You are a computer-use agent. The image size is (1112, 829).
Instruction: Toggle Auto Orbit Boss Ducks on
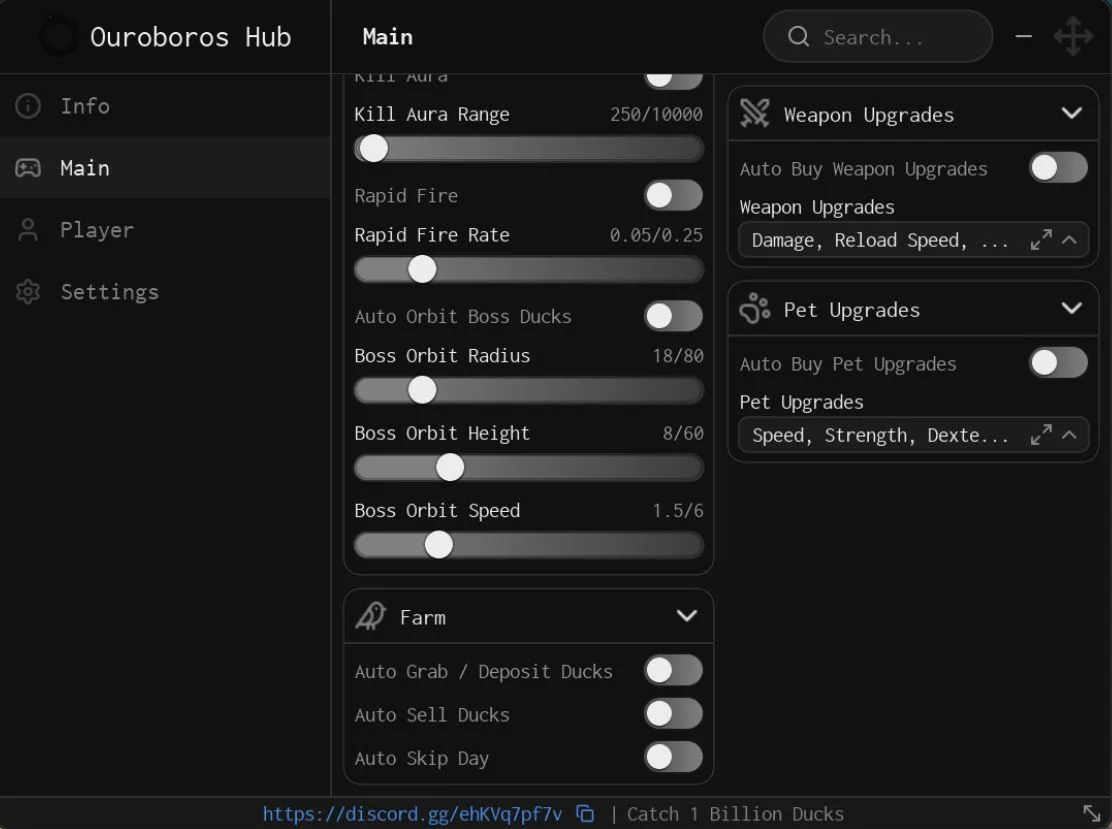click(673, 316)
